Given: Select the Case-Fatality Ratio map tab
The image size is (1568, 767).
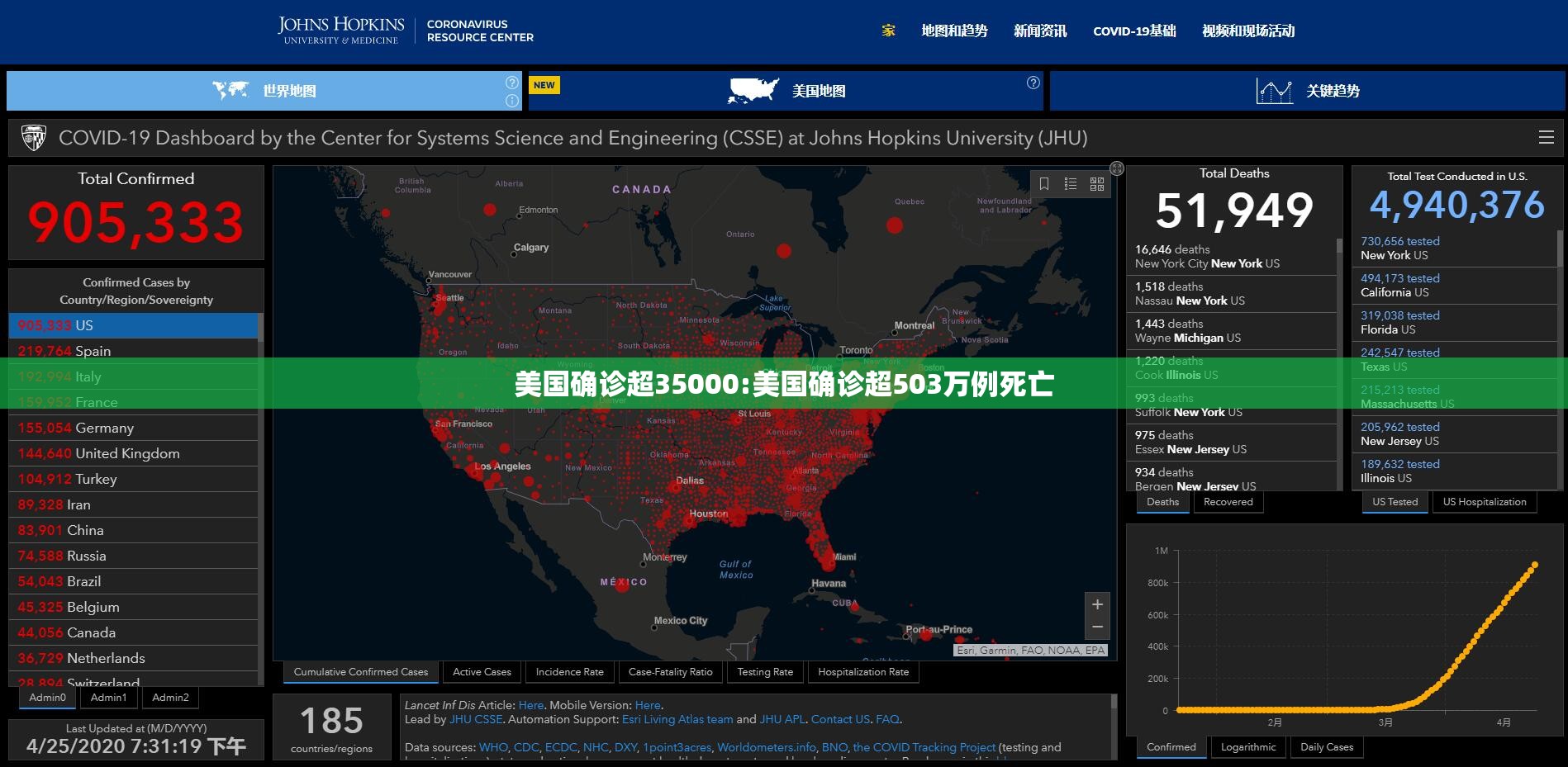Looking at the screenshot, I should point(670,672).
